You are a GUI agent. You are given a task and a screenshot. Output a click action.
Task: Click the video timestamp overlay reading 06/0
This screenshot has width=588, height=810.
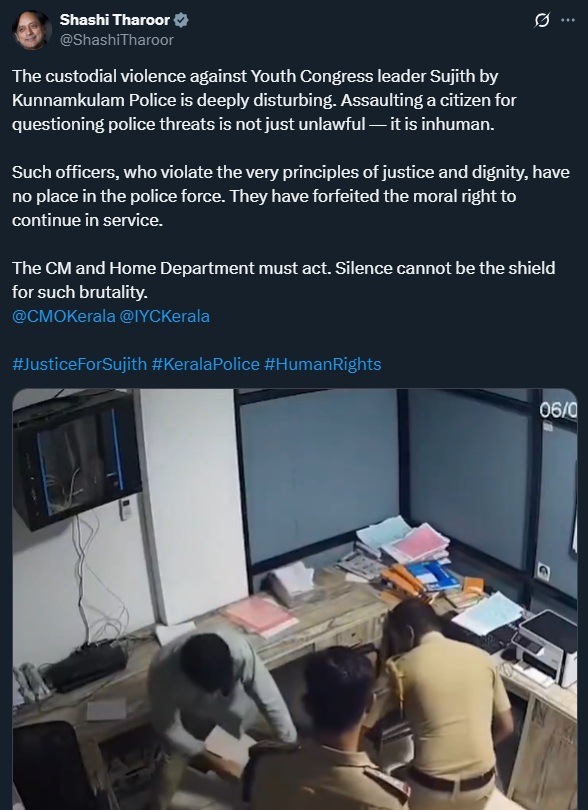558,411
